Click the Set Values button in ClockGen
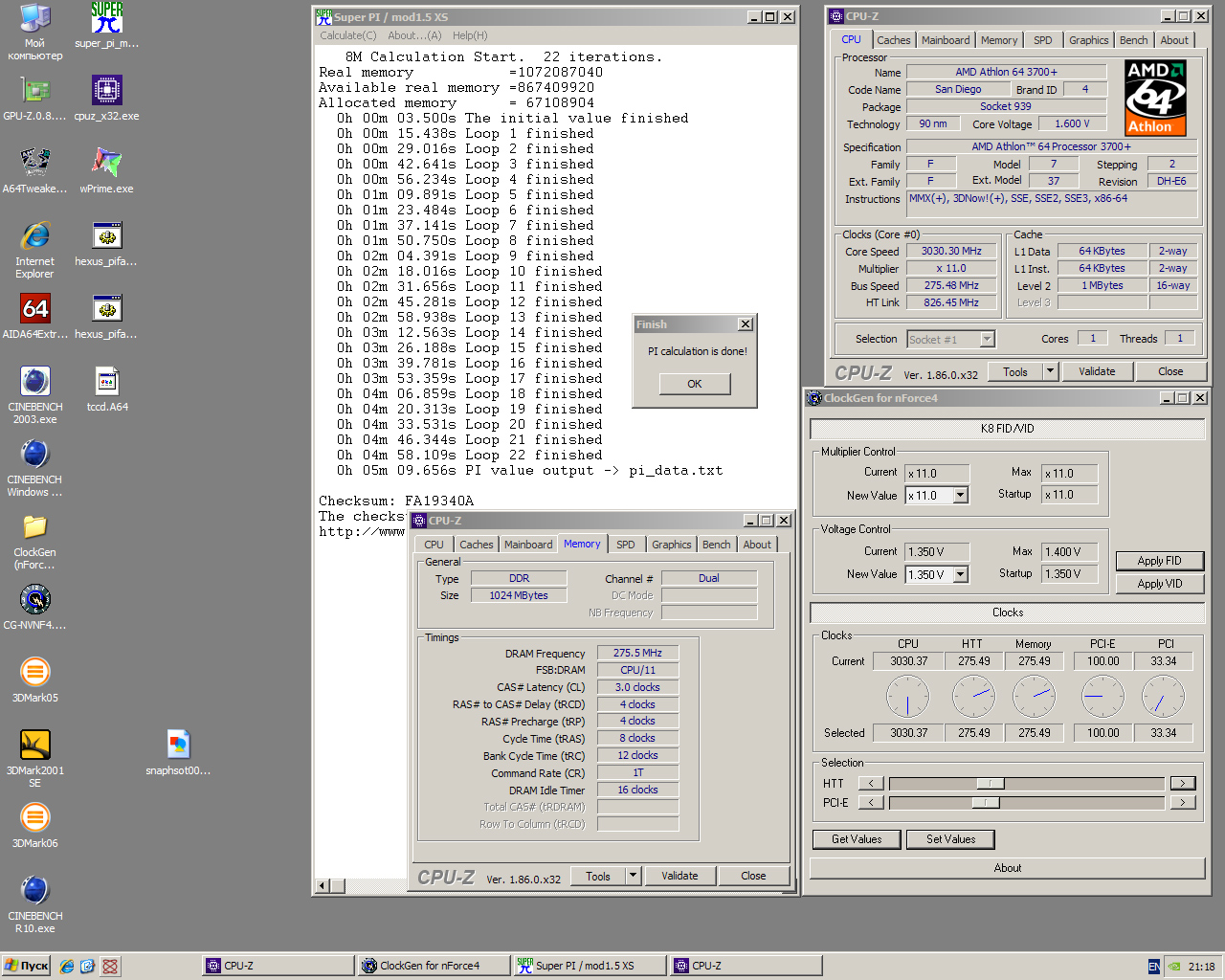This screenshot has height=980, width=1225. pos(950,839)
